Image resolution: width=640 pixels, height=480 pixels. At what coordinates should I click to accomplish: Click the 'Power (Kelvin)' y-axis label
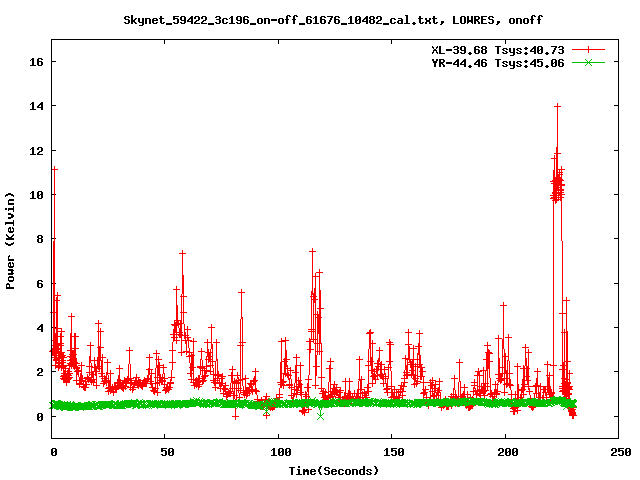(x=10, y=241)
